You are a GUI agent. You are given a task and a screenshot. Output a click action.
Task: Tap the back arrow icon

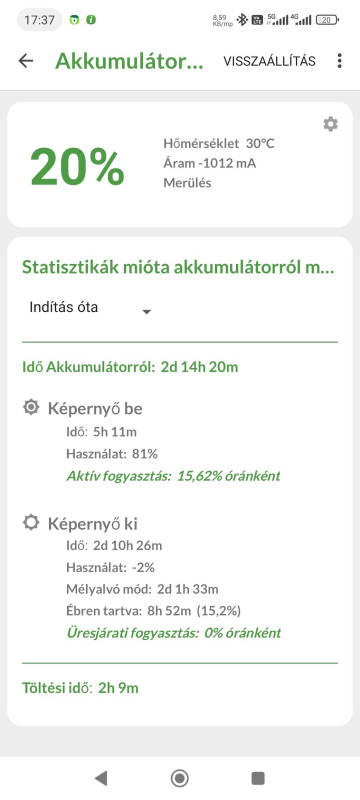[25, 61]
